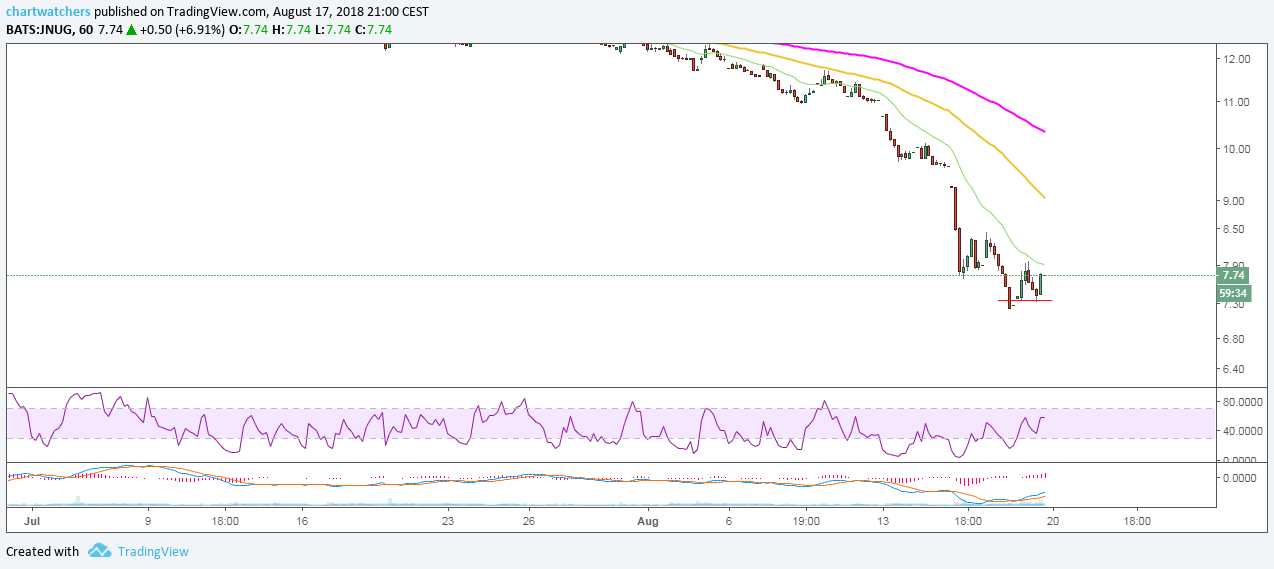
Task: Click the red horizontal support line
Action: 1025,300
